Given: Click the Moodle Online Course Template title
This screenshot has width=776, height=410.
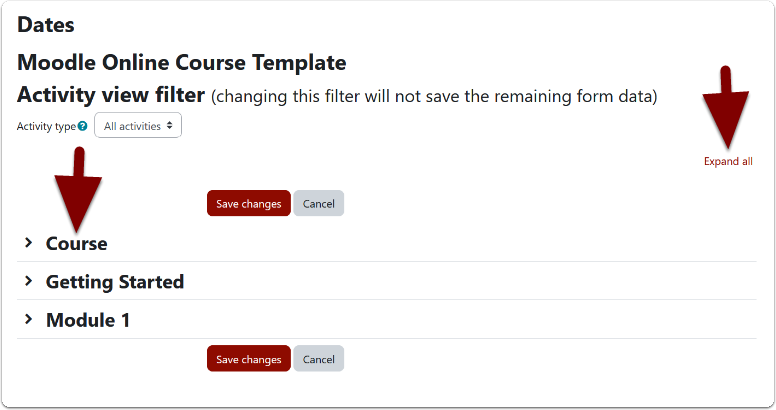Looking at the screenshot, I should tap(182, 62).
